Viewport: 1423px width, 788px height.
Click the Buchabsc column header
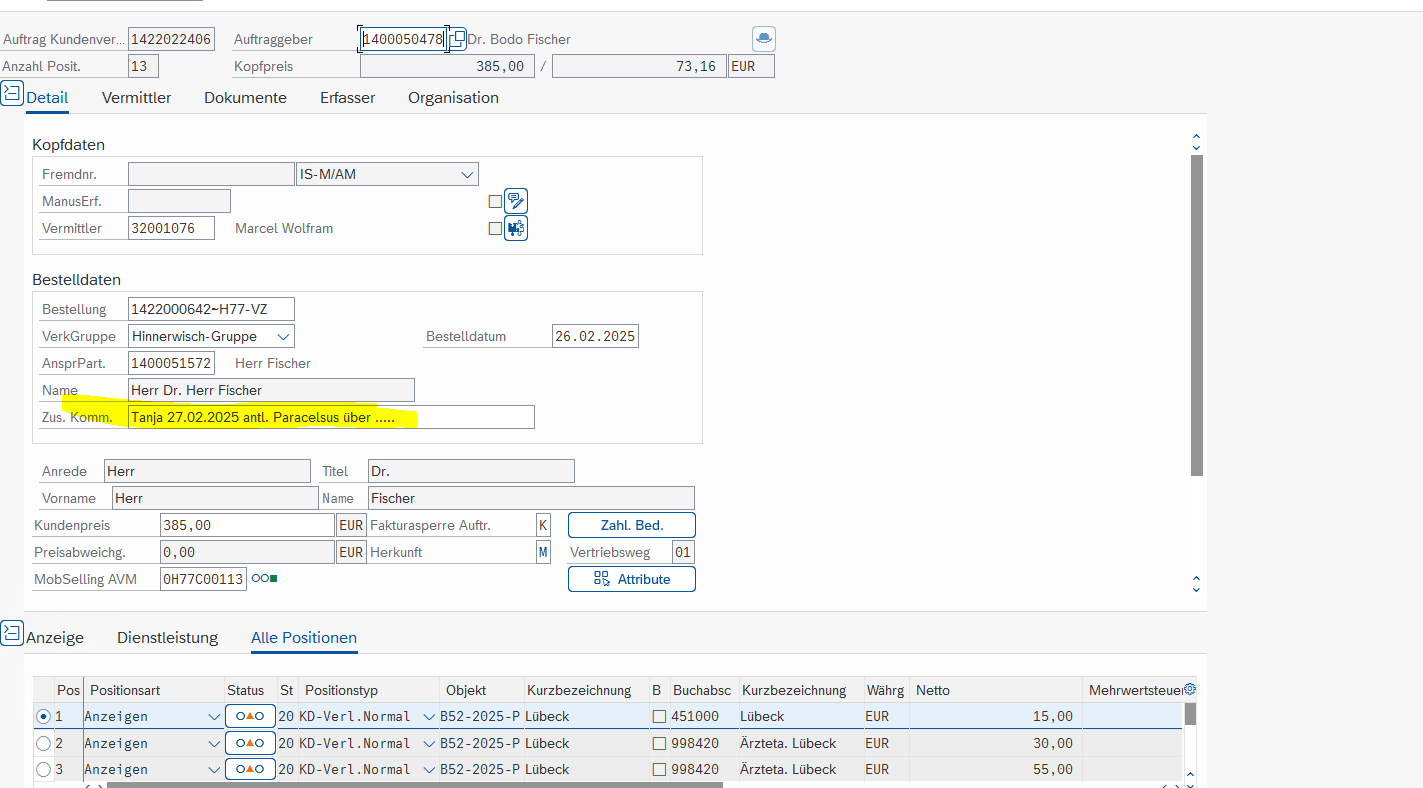click(x=703, y=690)
